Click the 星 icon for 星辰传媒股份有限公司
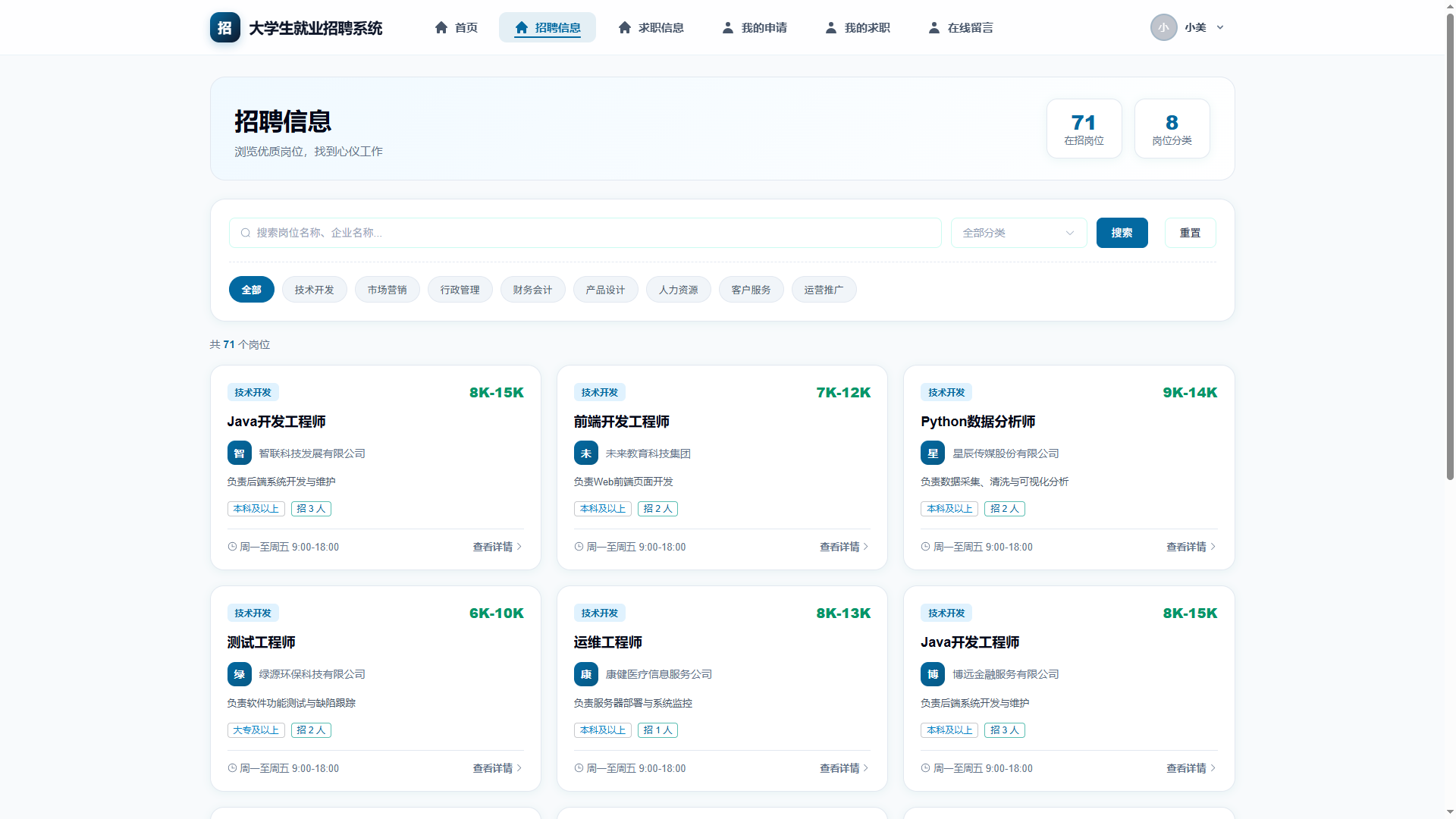 coord(933,453)
